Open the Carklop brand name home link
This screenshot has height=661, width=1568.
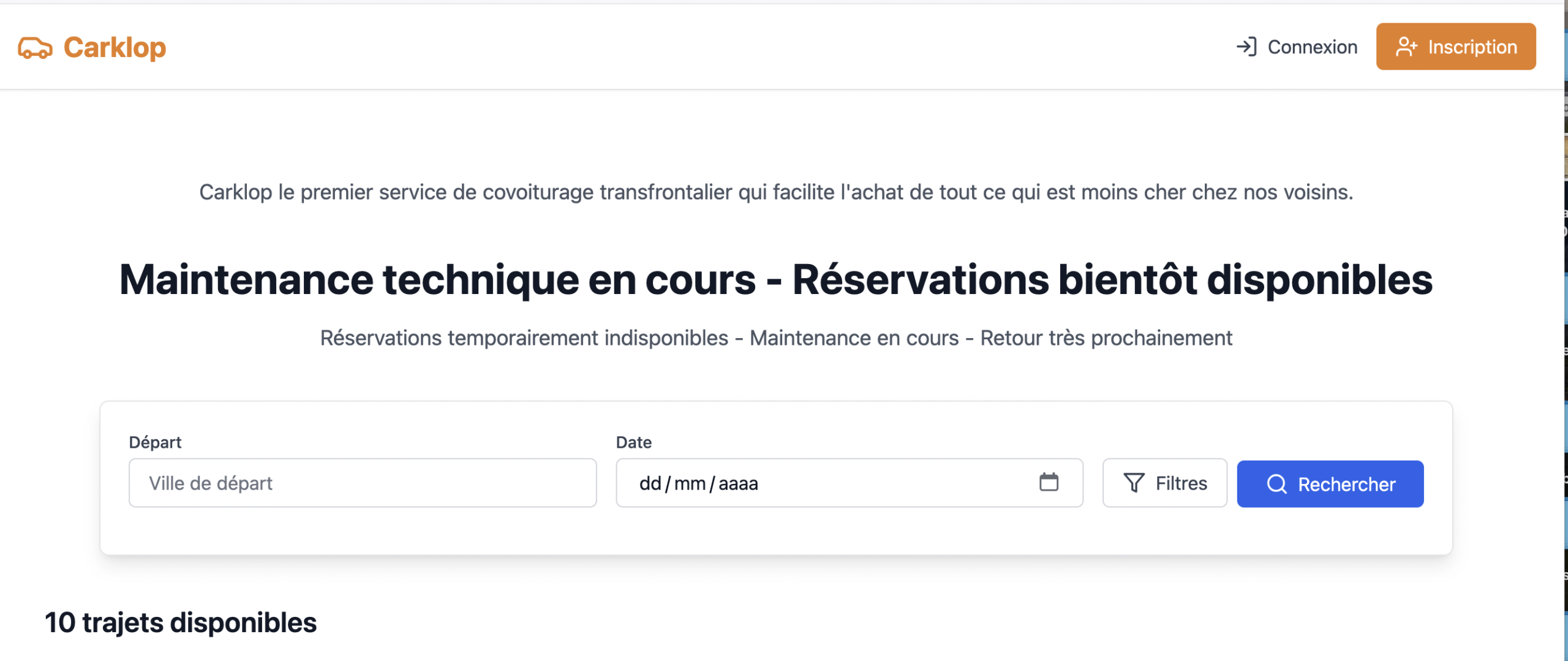point(115,48)
